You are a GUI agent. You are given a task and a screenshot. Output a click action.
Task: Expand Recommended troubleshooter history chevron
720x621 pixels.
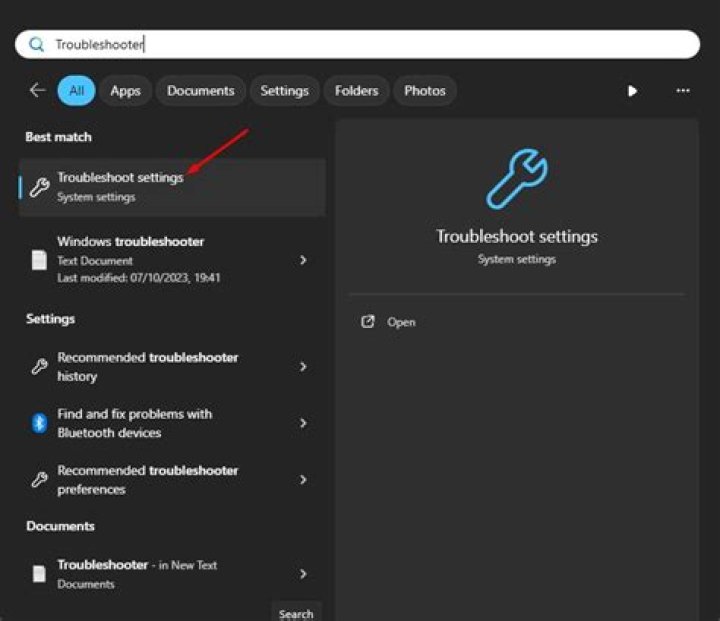(x=303, y=367)
